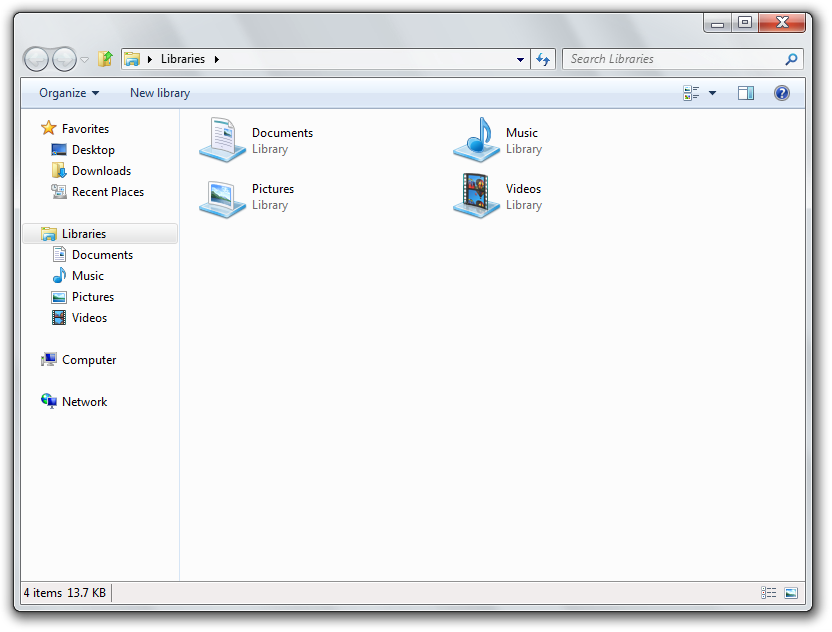This screenshot has height=632, width=832.
Task: Open the Organize dropdown menu
Action: pos(69,93)
